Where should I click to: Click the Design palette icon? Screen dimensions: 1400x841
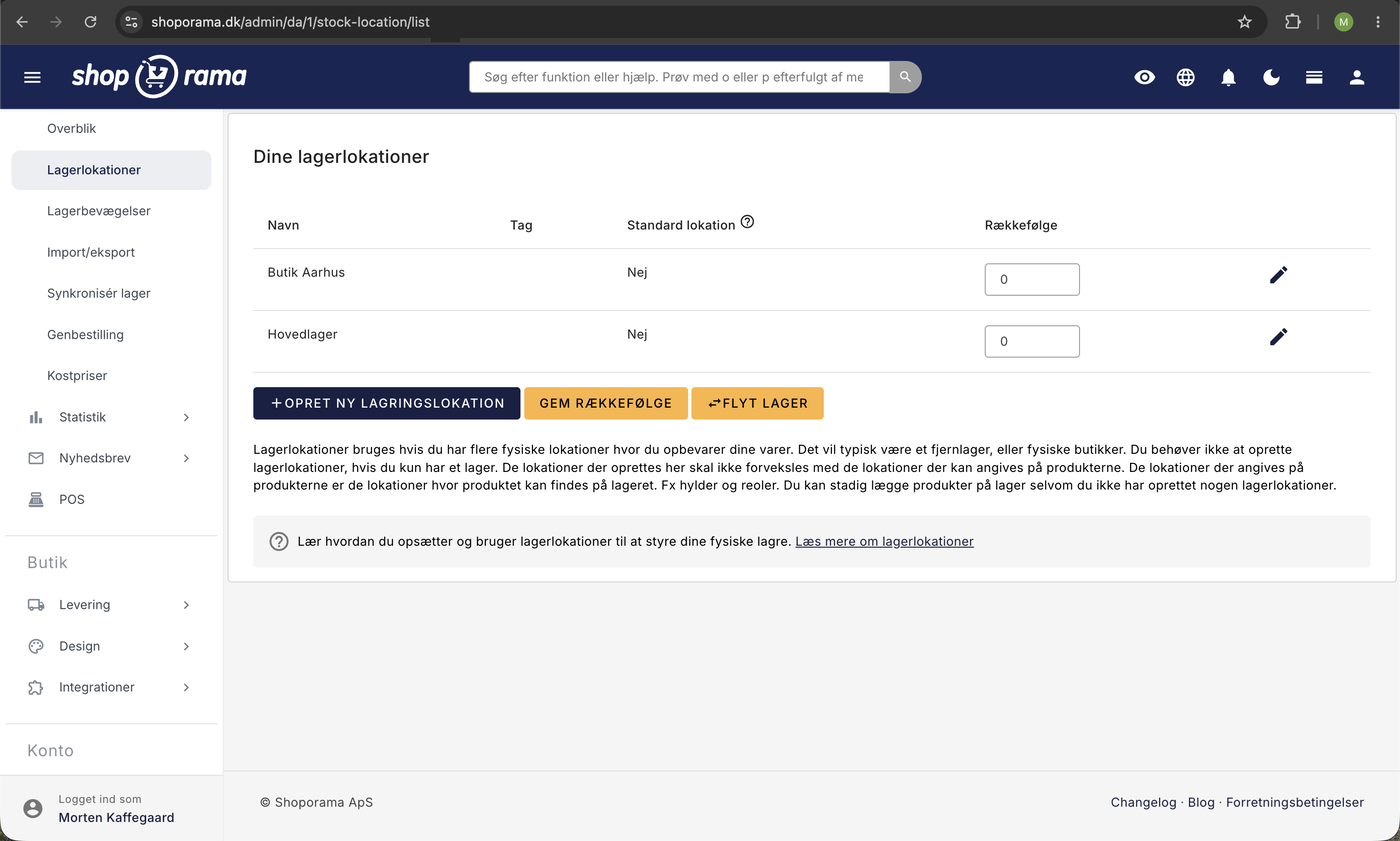tap(36, 646)
